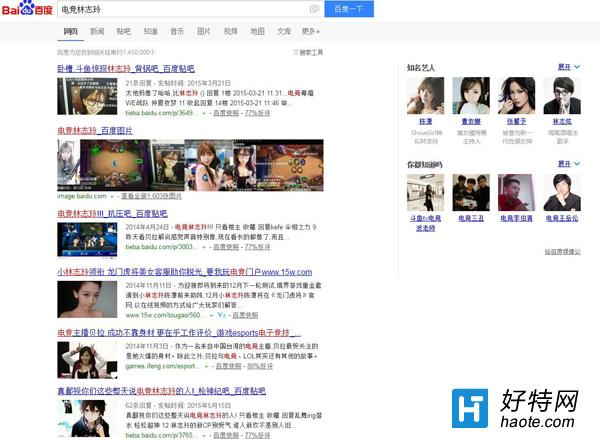600x441 pixels.
Task: Open the 林志炫 name link
Action: [x=562, y=121]
